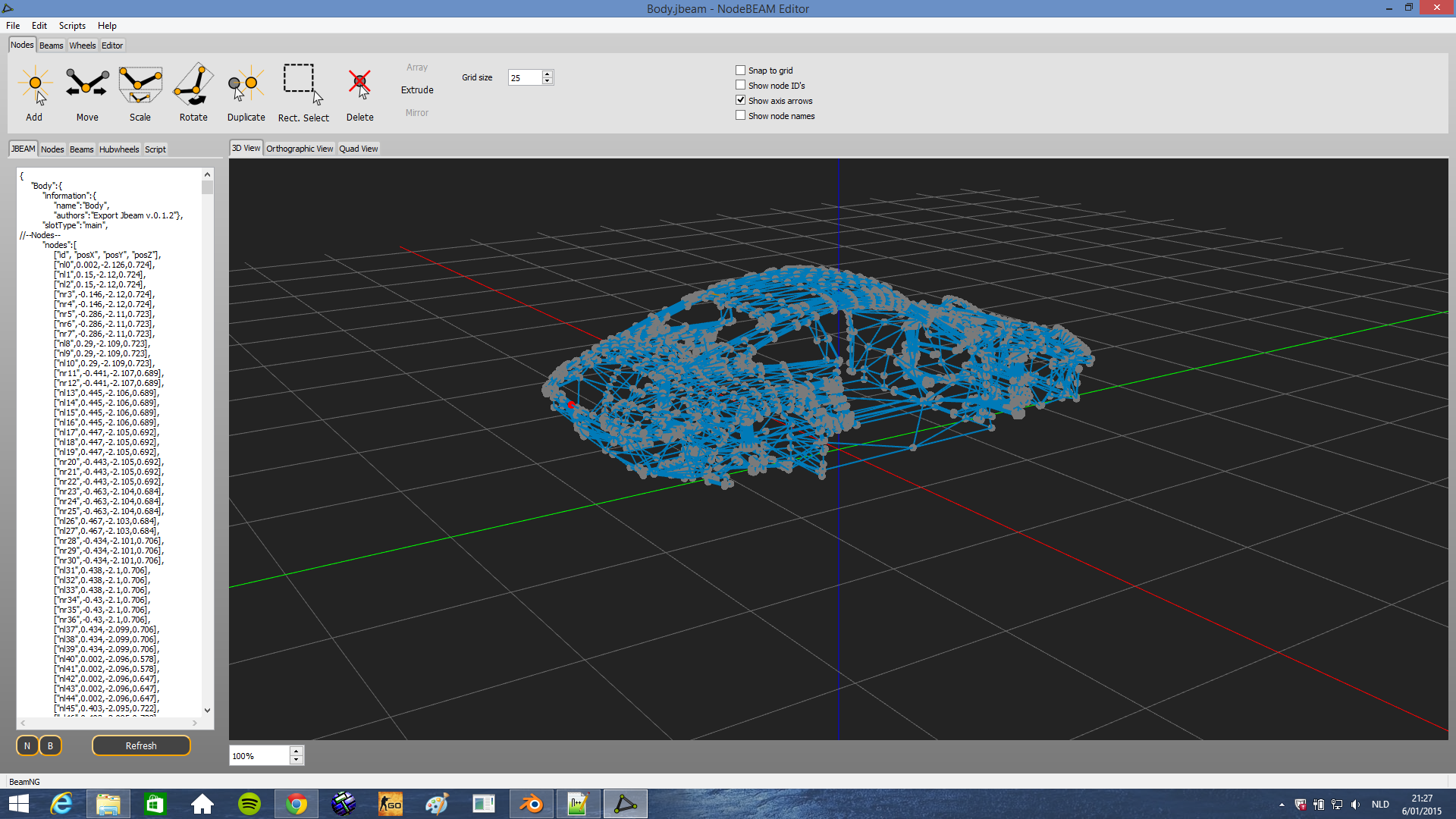The image size is (1456, 819).
Task: Enable Show node ID's checkbox
Action: click(741, 86)
